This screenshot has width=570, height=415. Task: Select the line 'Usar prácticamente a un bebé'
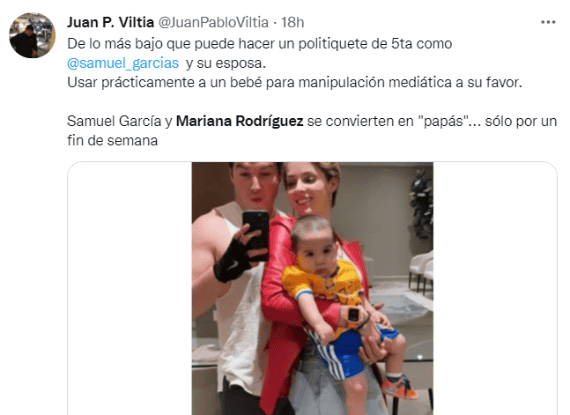[x=294, y=82]
